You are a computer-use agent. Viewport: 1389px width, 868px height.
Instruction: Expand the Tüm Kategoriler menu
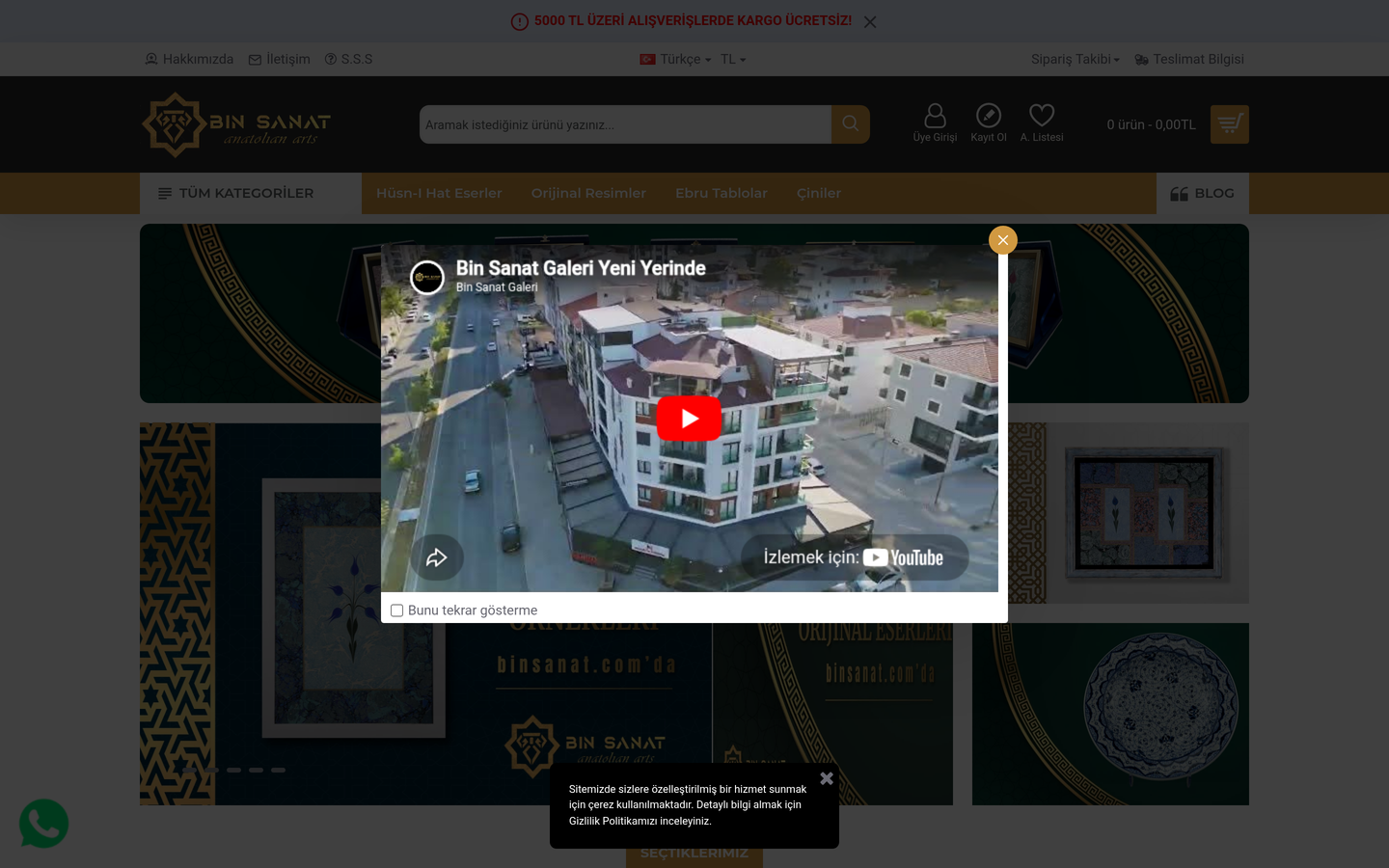(251, 193)
